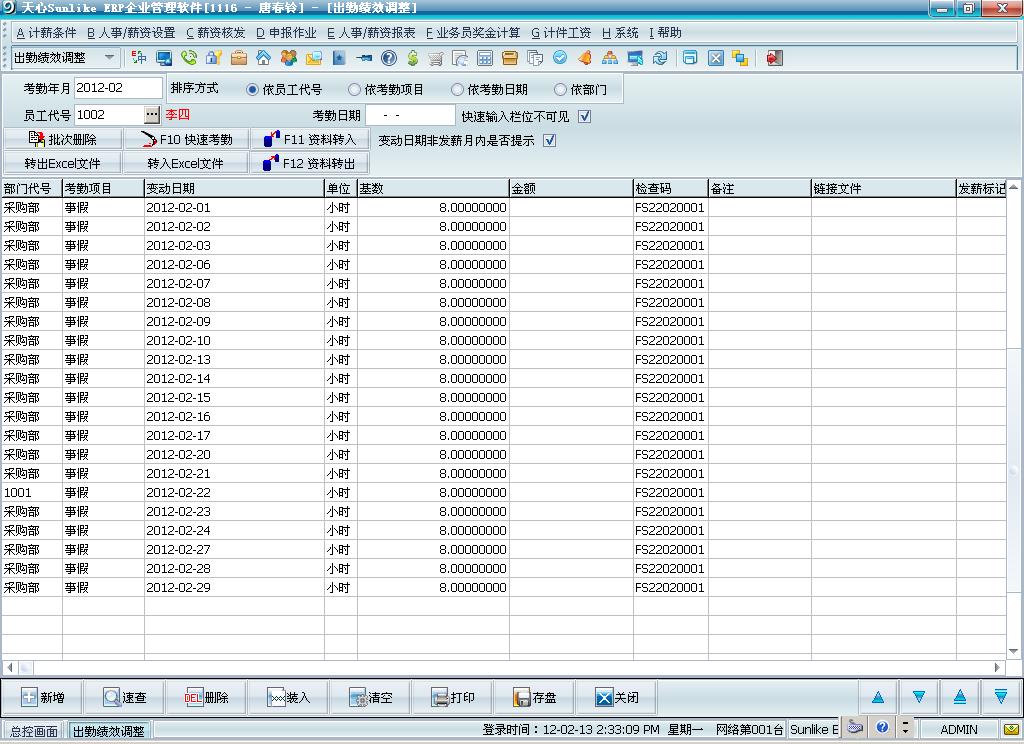Click the keyboard icon in the status bar
Image resolution: width=1024 pixels, height=744 pixels.
coord(855,727)
